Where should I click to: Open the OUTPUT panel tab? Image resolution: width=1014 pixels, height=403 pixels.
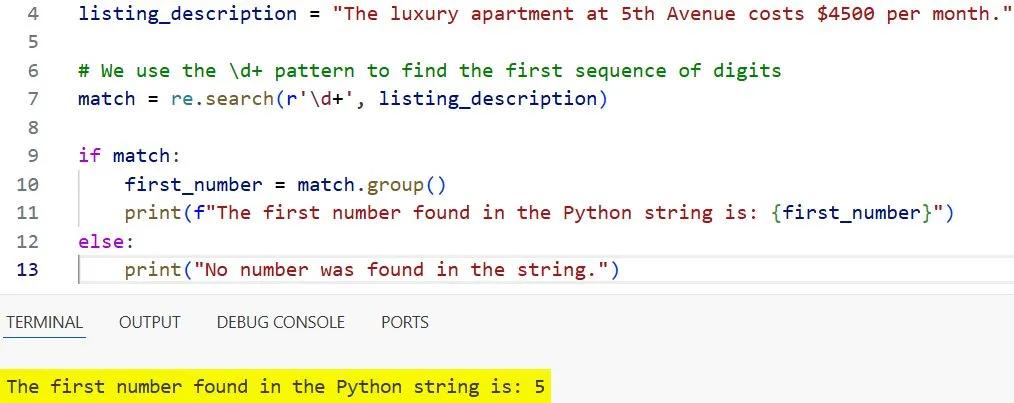[149, 322]
